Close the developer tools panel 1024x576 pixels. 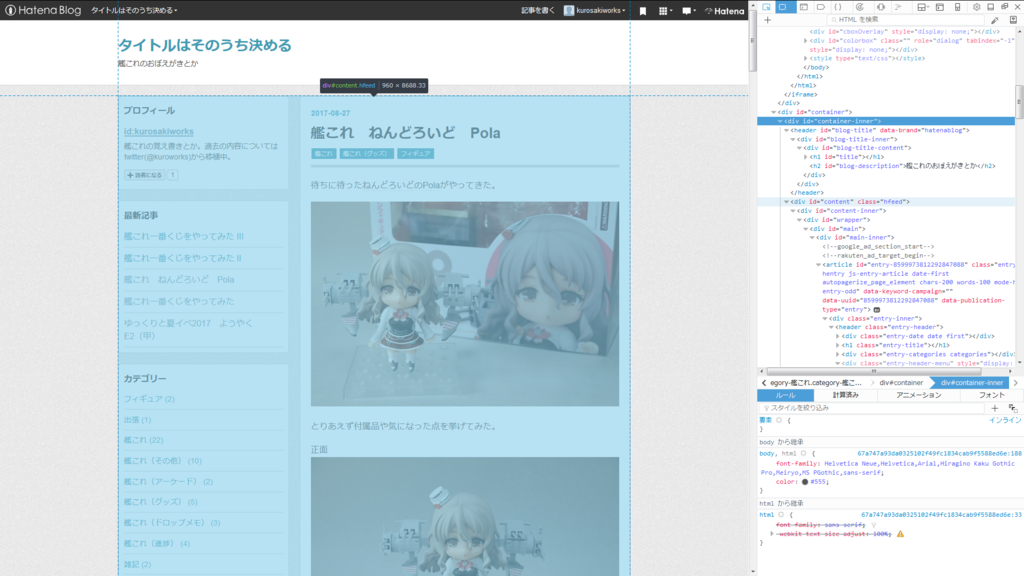coord(1017,7)
